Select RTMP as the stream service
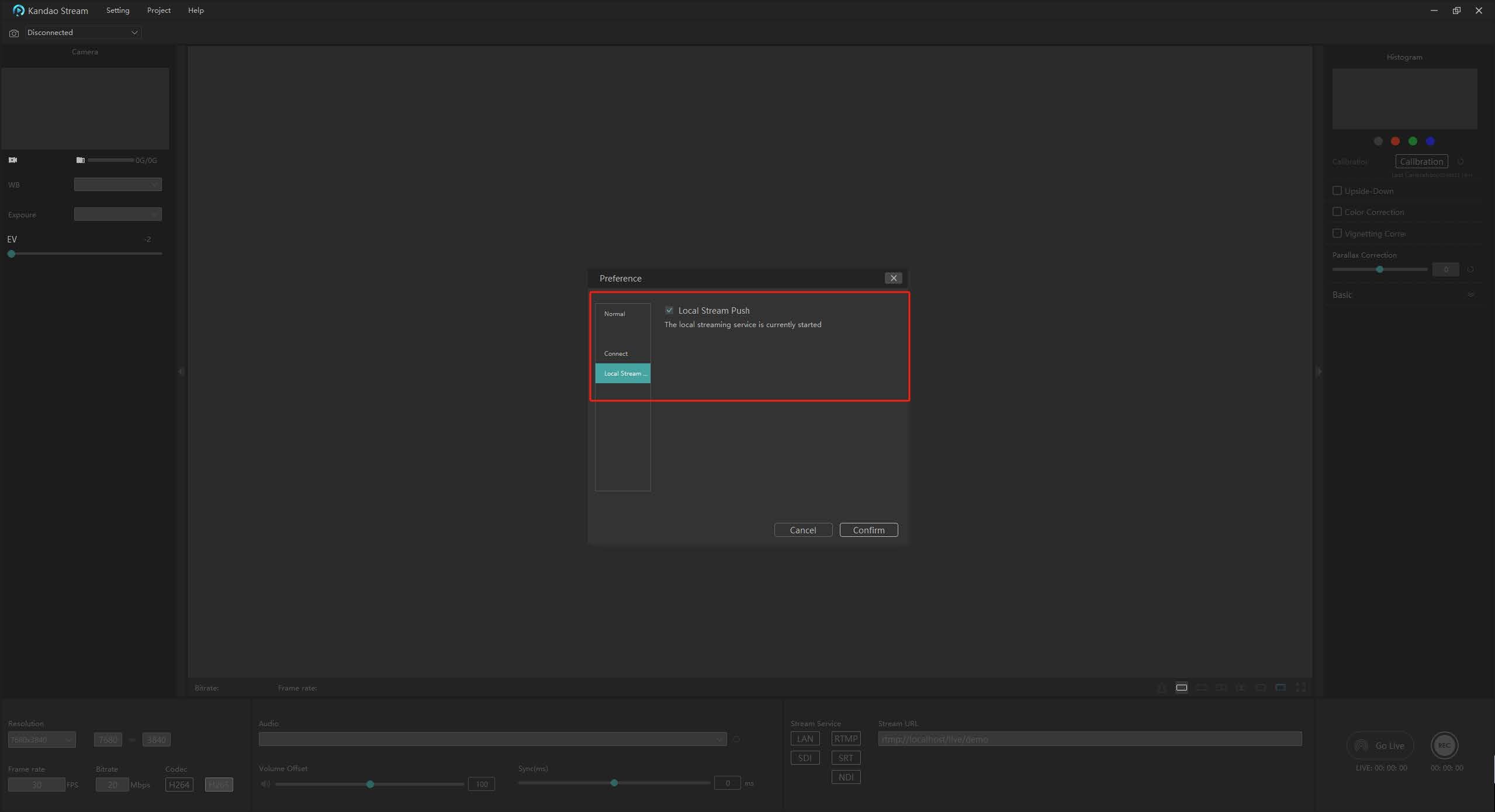The width and height of the screenshot is (1495, 812). coord(846,738)
